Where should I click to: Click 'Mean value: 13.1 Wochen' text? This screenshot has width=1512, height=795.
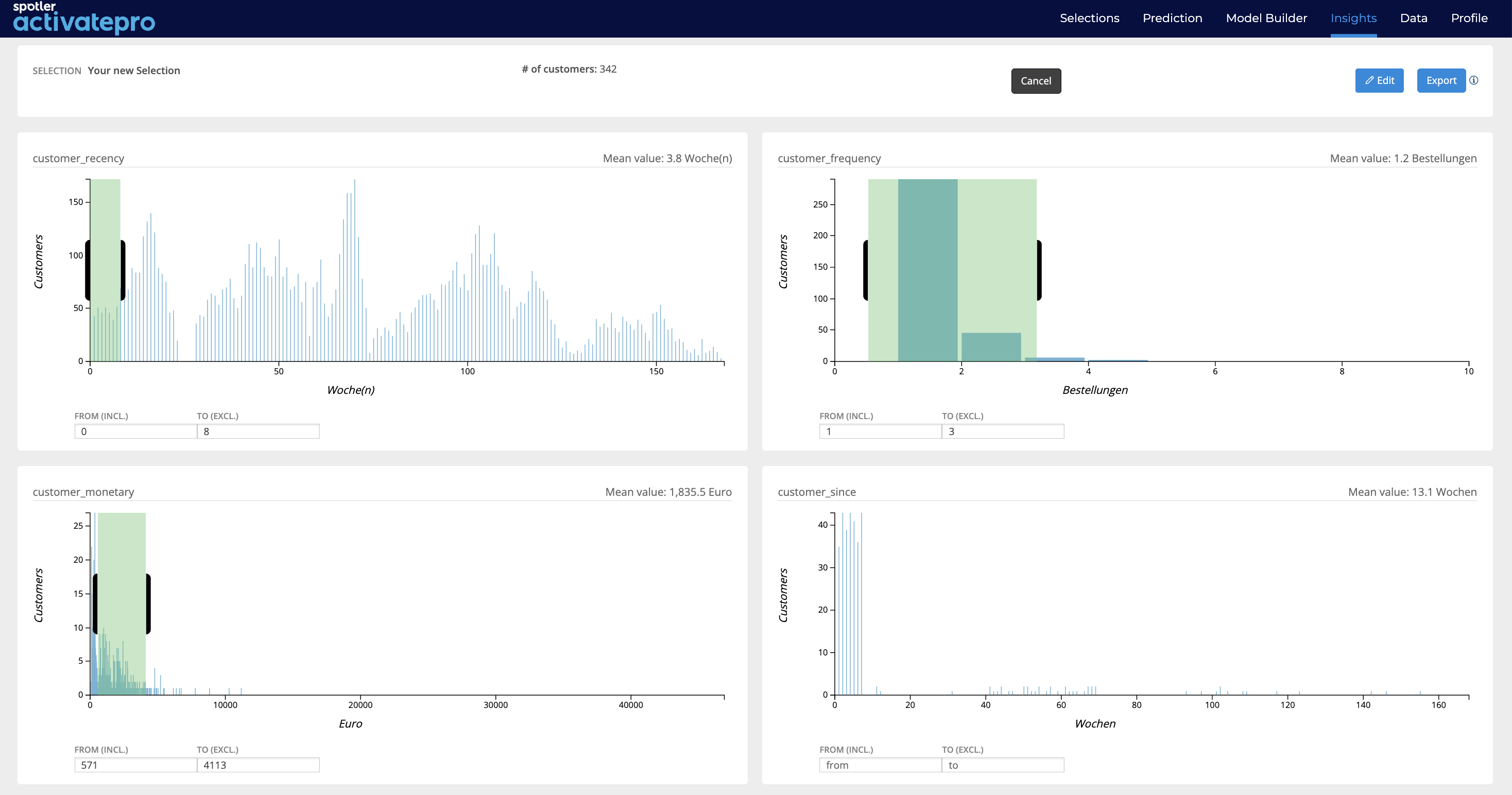click(x=1412, y=492)
